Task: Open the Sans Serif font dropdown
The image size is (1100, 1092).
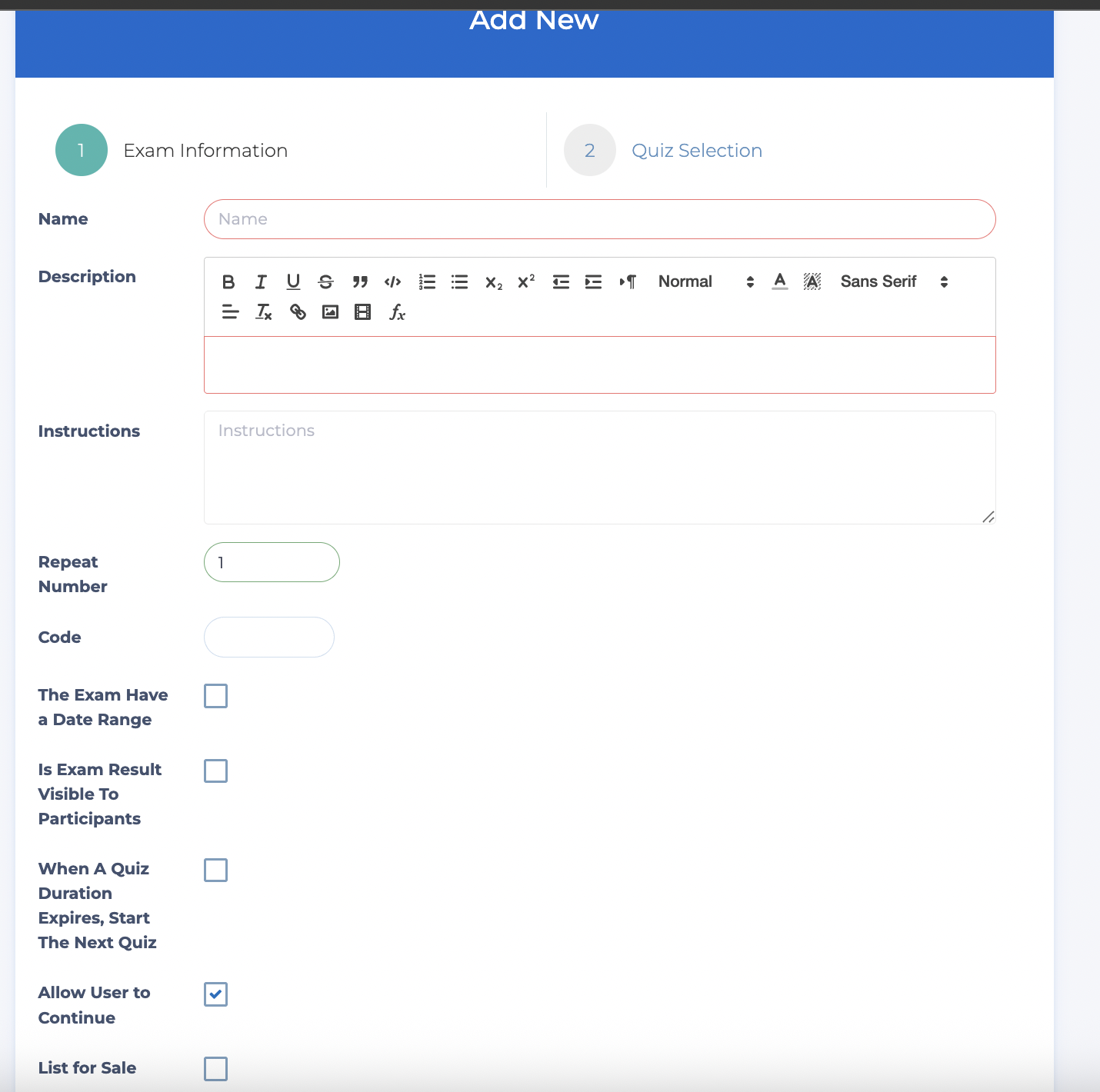Action: pos(893,282)
